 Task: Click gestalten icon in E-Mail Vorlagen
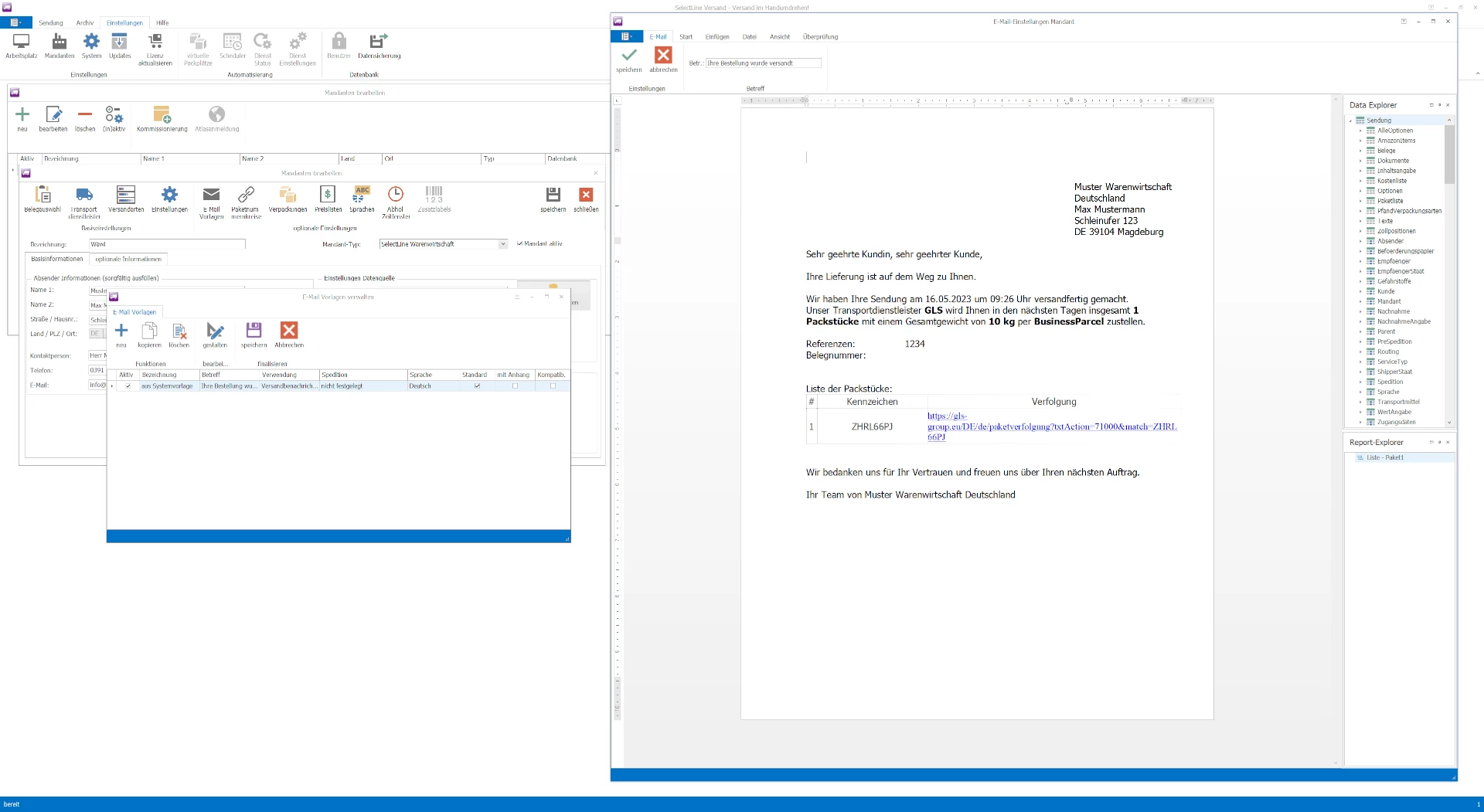point(215,331)
